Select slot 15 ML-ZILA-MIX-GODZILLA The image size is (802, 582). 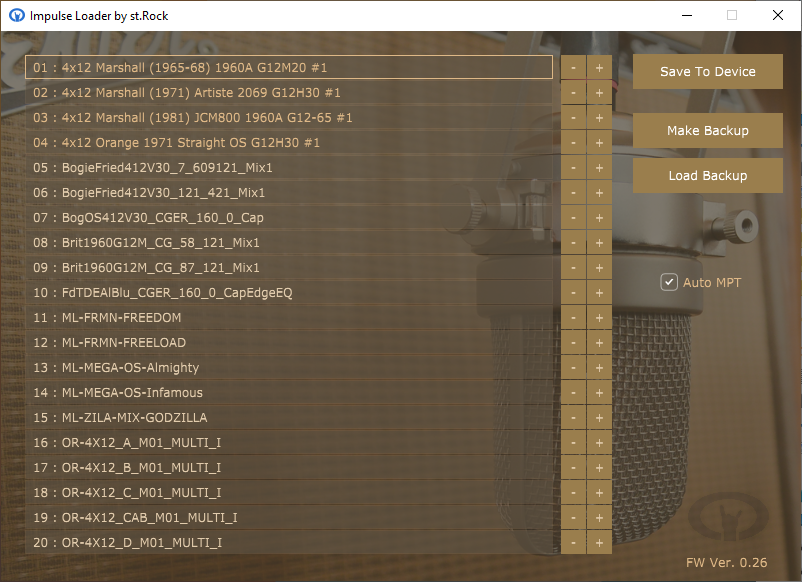click(x=289, y=418)
